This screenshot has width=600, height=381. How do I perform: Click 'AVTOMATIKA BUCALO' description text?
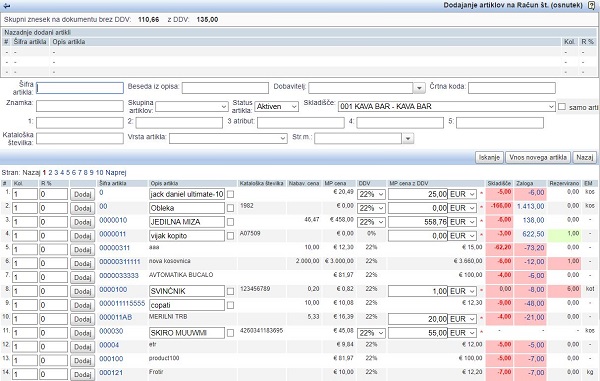coord(181,275)
